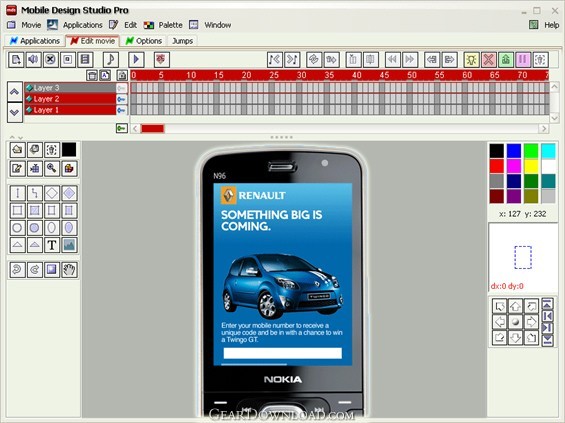Pick the blue color swatch
Image resolution: width=565 pixels, height=423 pixels.
[514, 151]
